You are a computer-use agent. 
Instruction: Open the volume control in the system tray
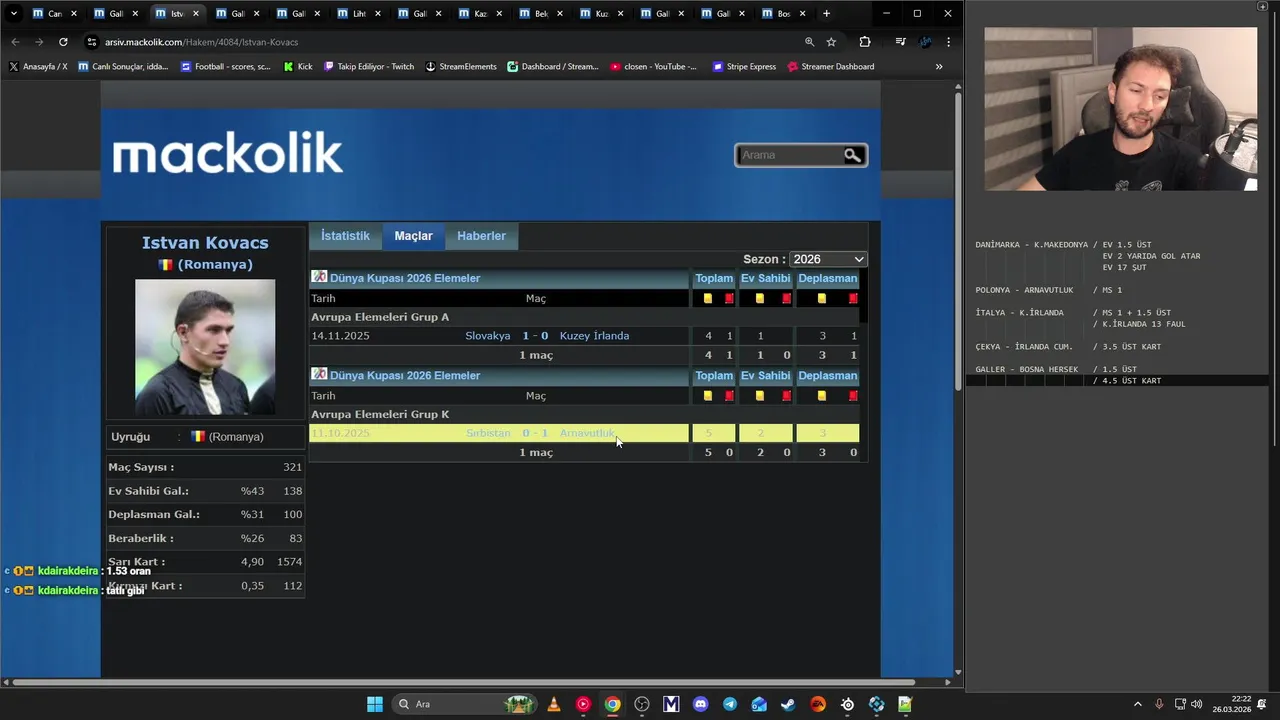coord(1197,704)
